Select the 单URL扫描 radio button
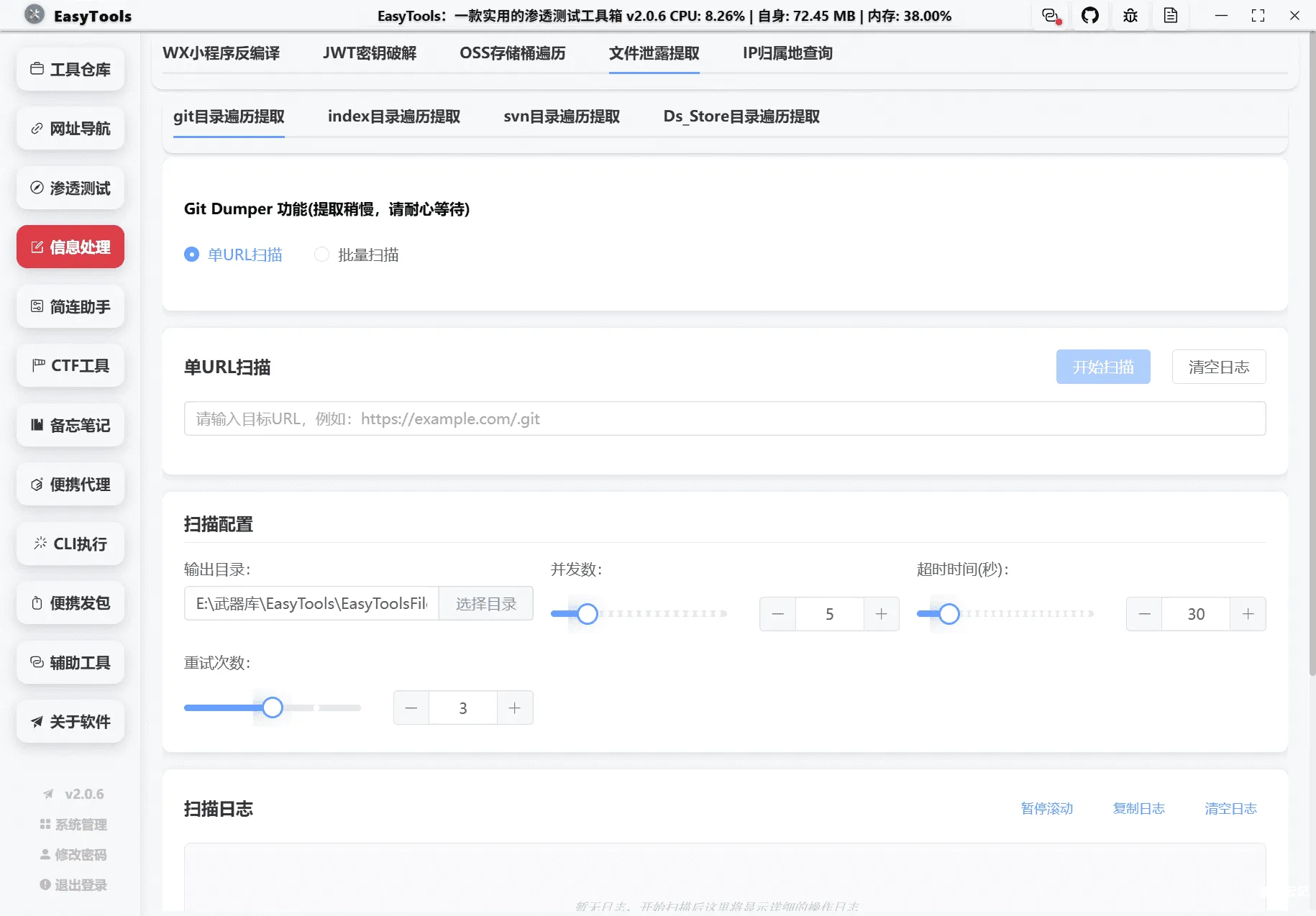The image size is (1316, 916). click(191, 254)
